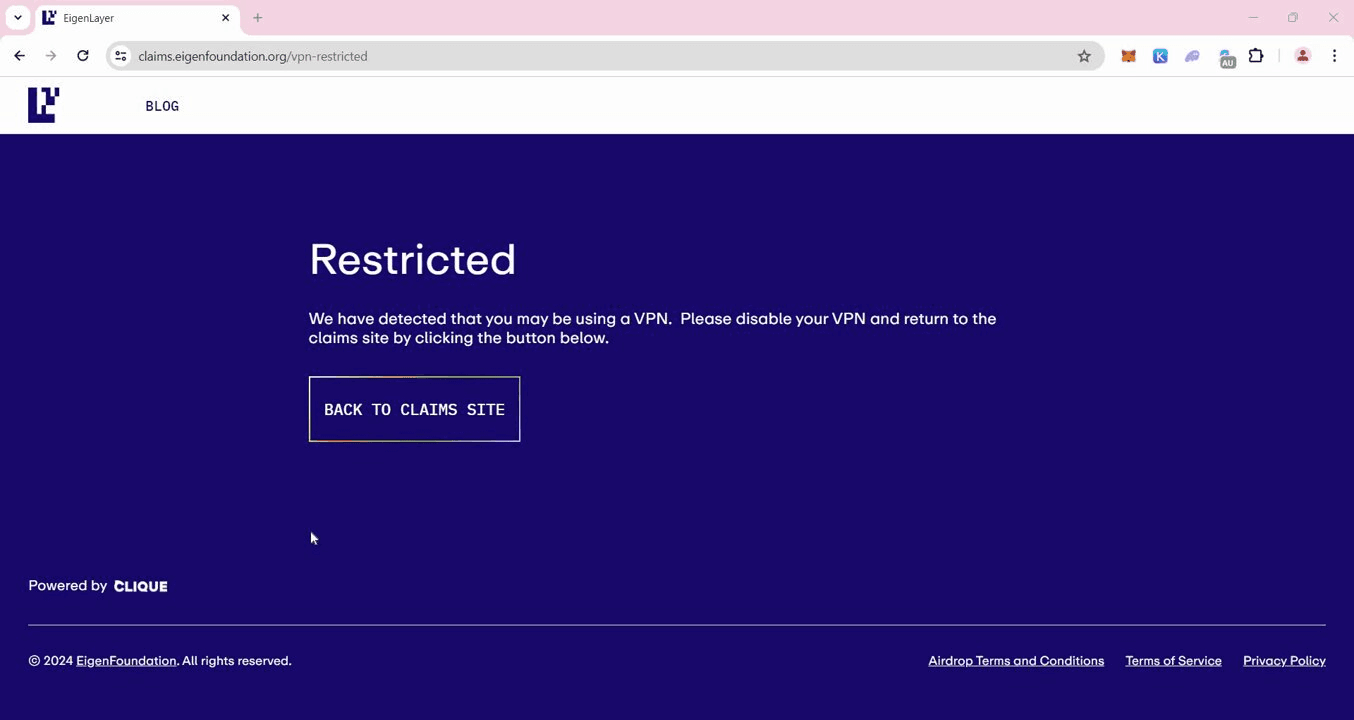Close the EigenLayer tab
1354x720 pixels.
click(x=225, y=18)
